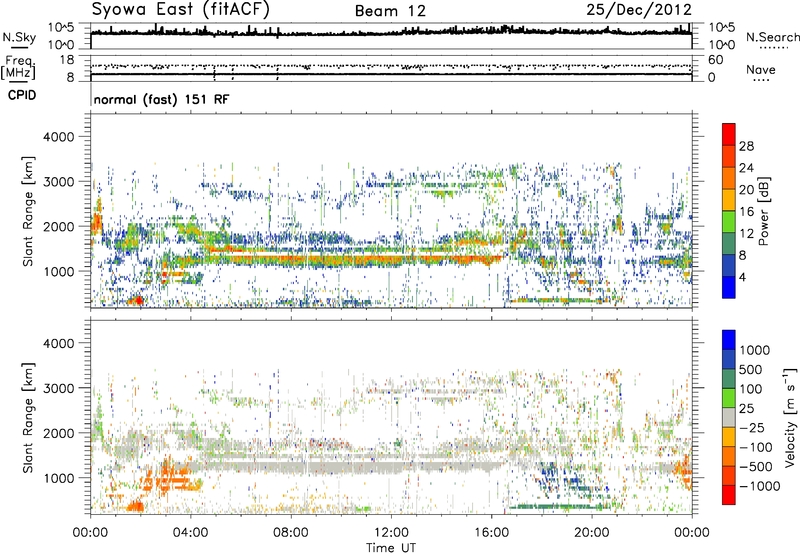Click the '-1000' velocity colorbar tick

pyautogui.click(x=759, y=486)
